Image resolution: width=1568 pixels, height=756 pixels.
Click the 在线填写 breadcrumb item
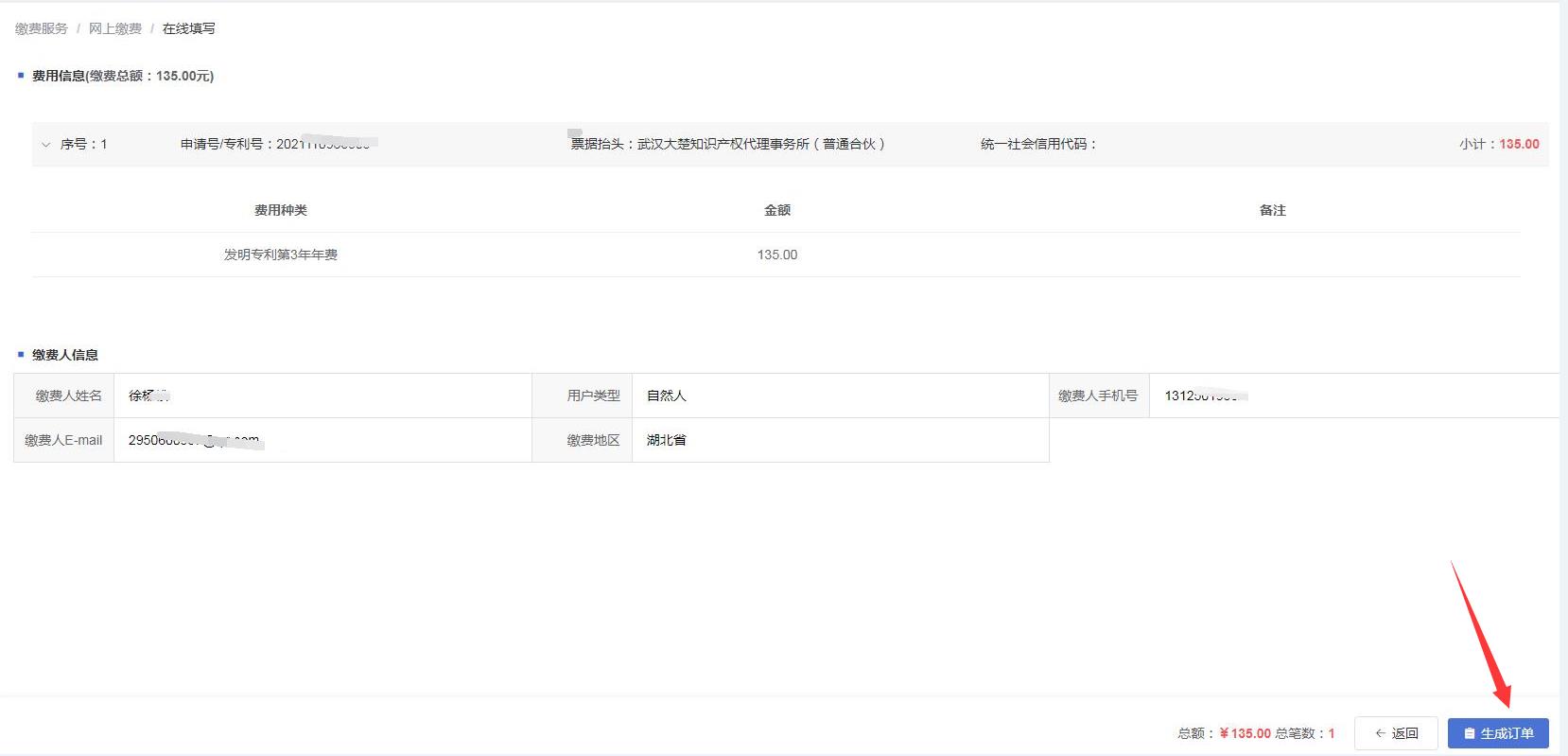189,28
